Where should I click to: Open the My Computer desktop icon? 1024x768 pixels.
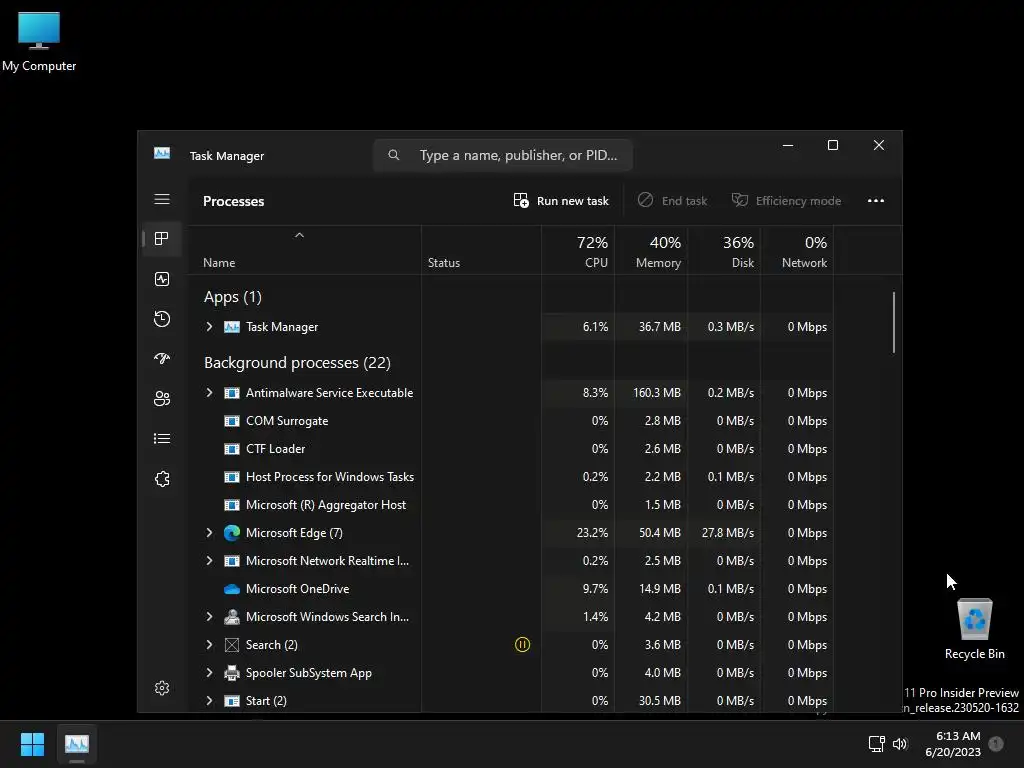[39, 40]
